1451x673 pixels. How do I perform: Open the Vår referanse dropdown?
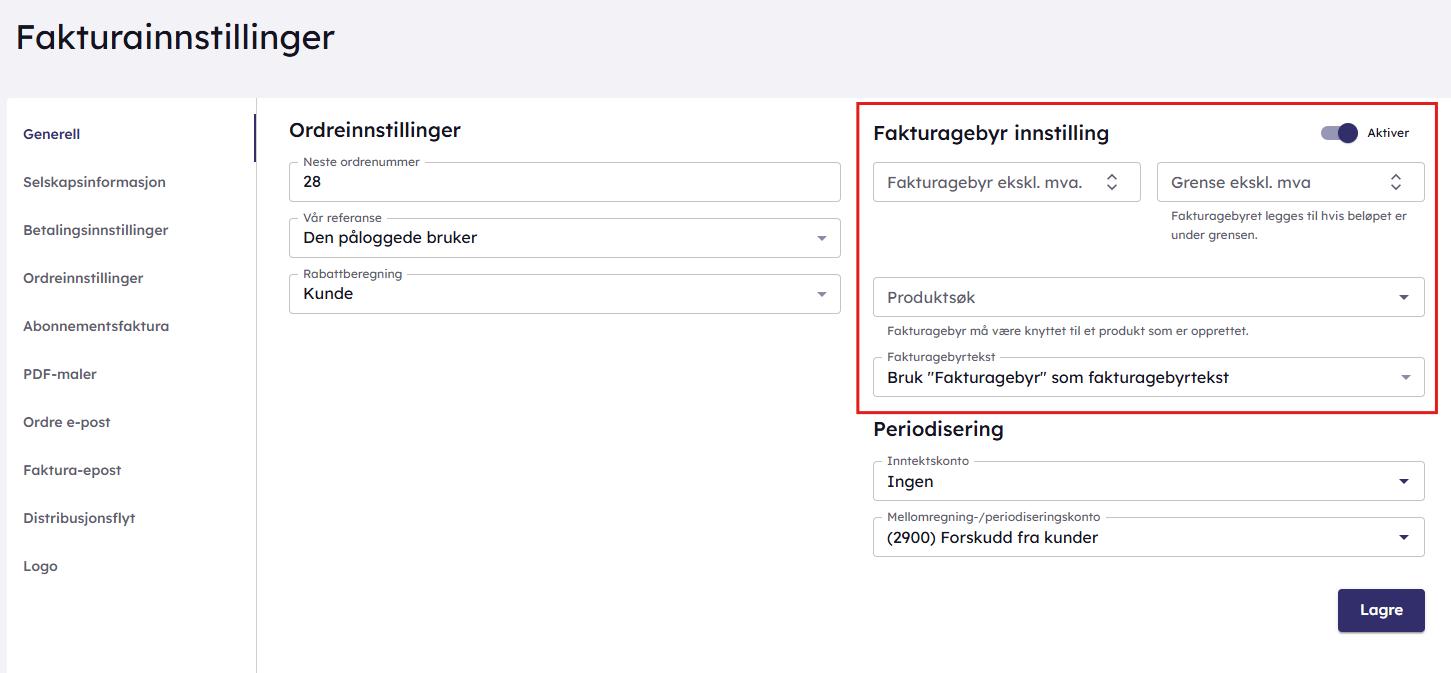click(821, 238)
